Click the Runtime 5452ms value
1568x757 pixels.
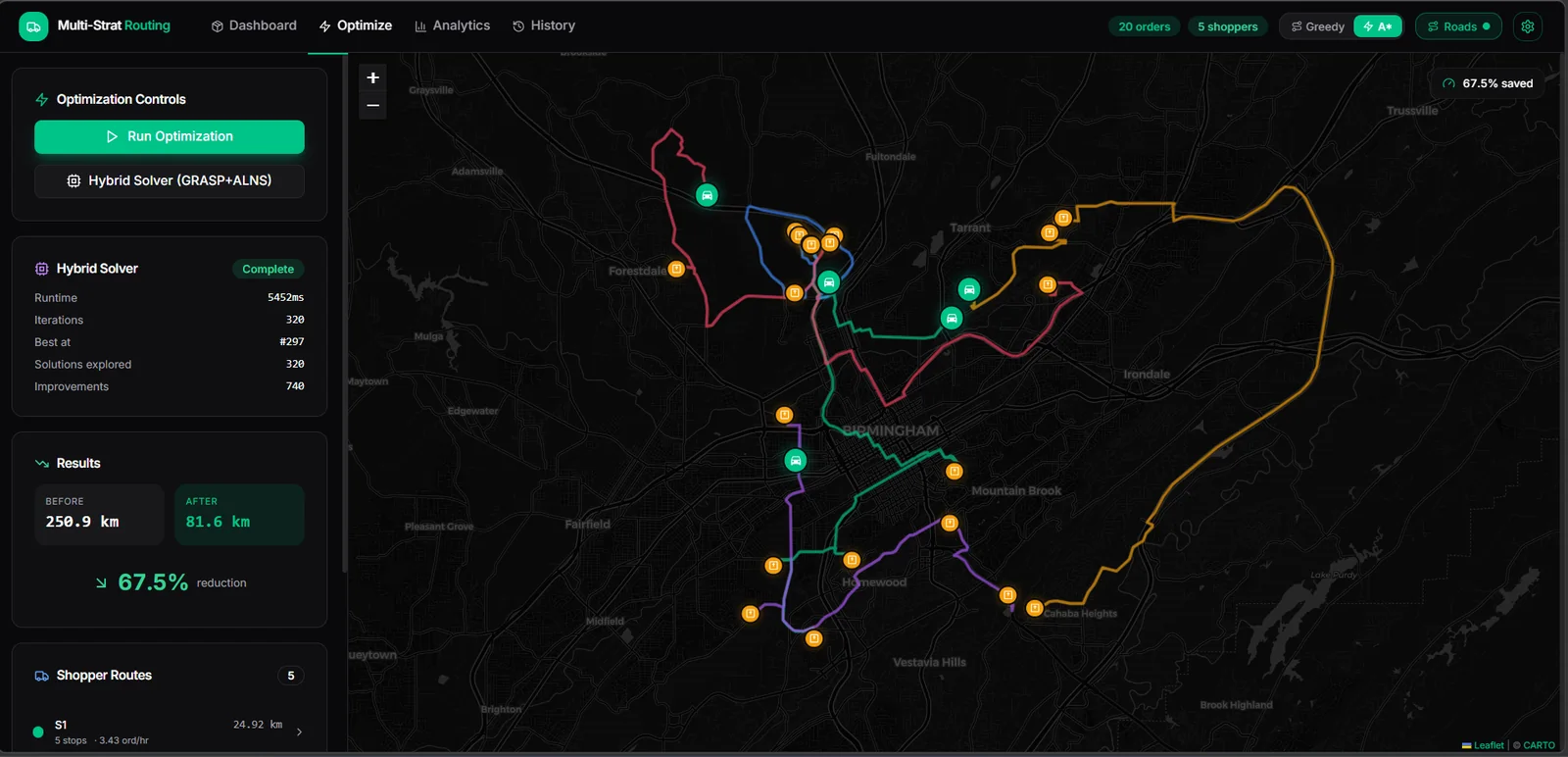285,297
